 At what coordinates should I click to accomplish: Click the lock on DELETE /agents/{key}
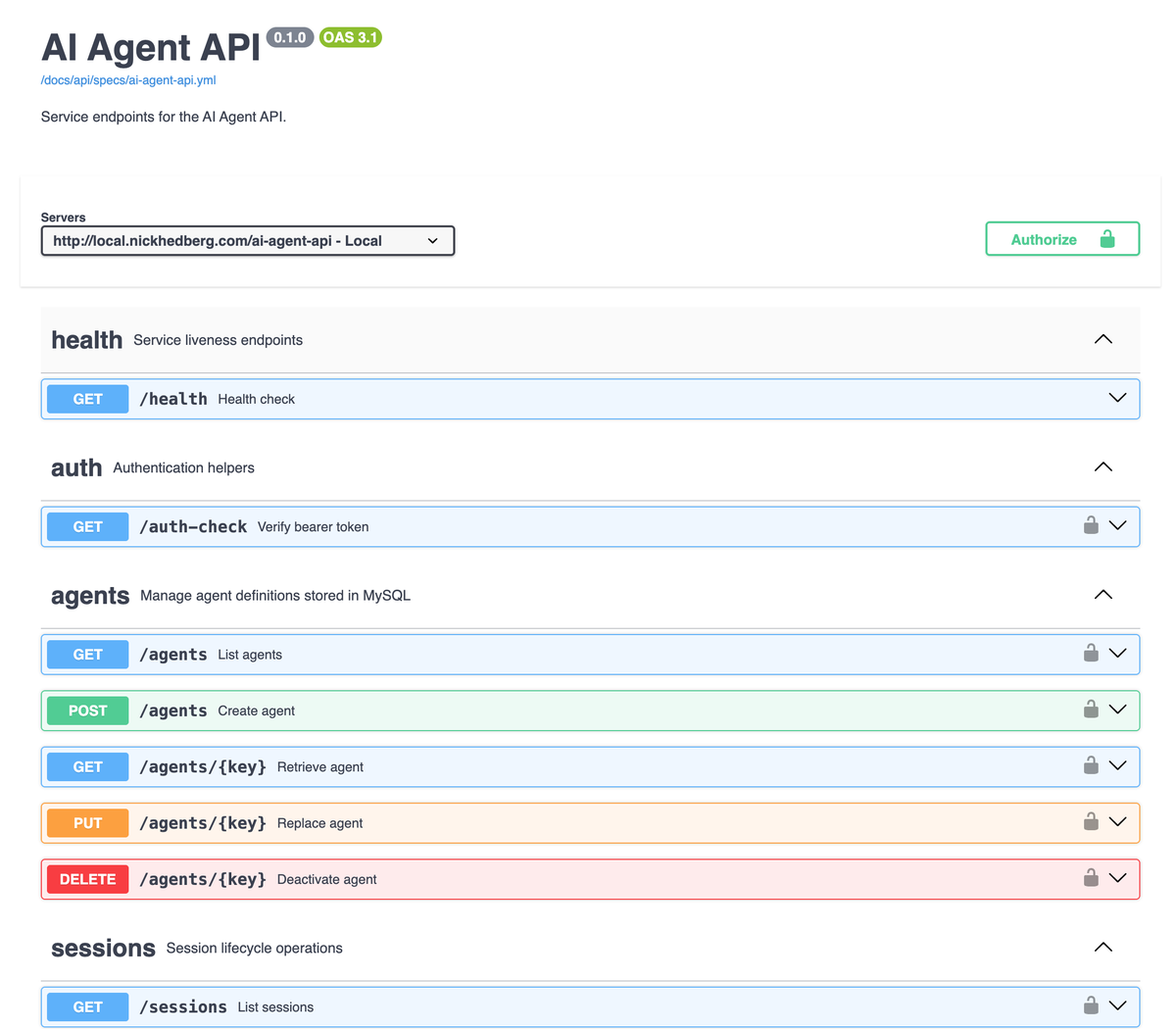[1091, 878]
